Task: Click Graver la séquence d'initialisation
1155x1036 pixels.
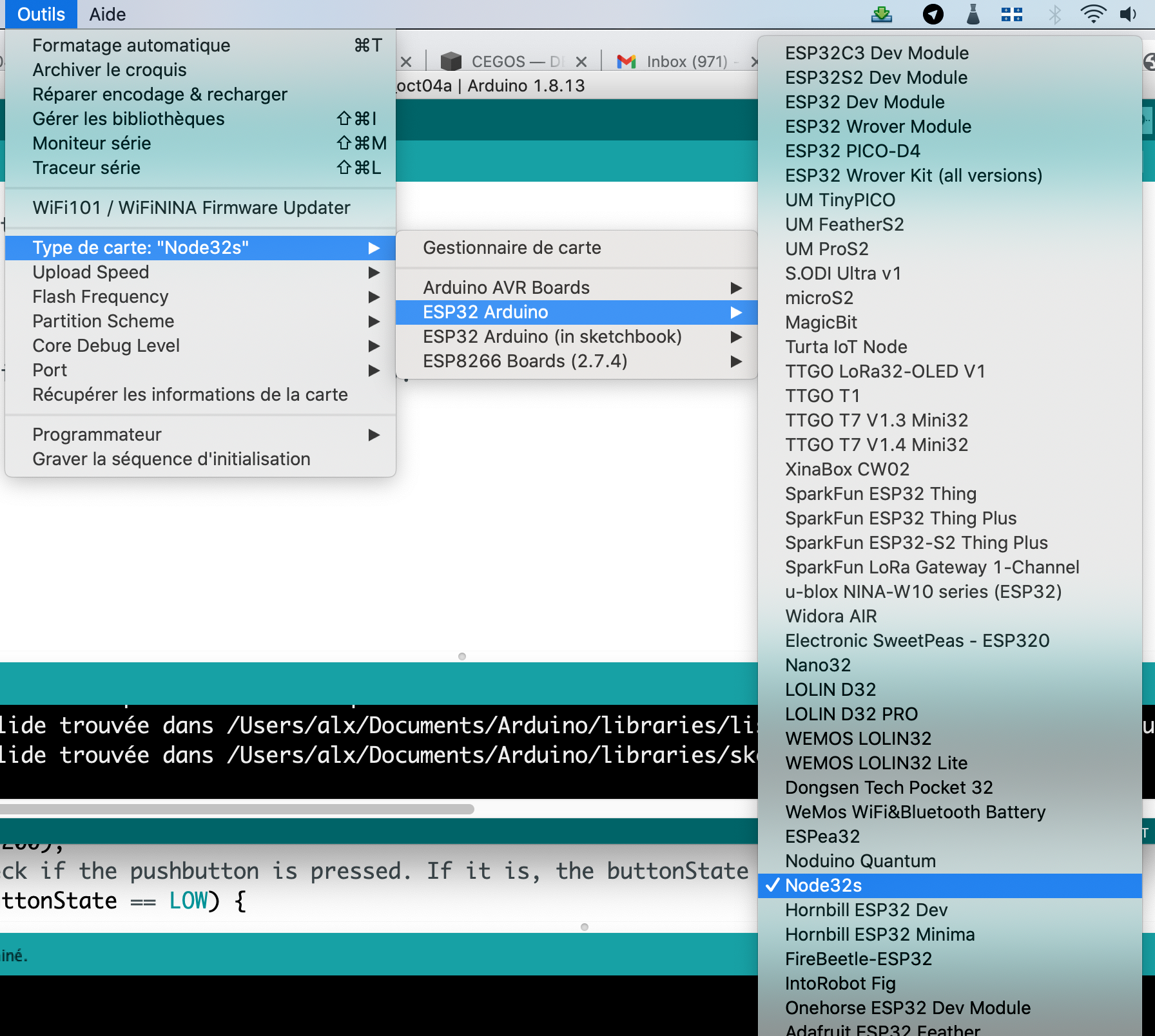Action: [171, 459]
